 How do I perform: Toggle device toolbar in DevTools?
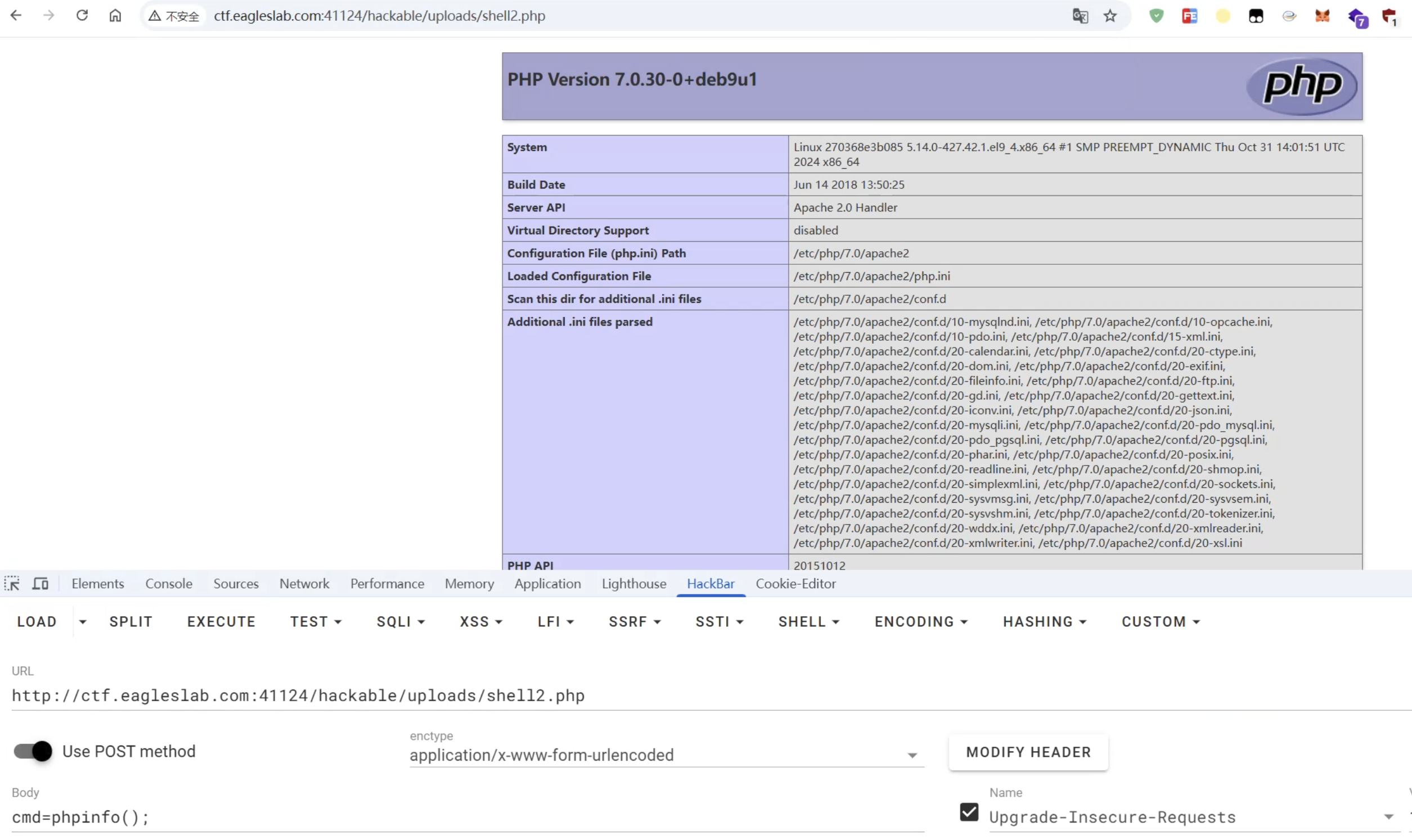40,584
